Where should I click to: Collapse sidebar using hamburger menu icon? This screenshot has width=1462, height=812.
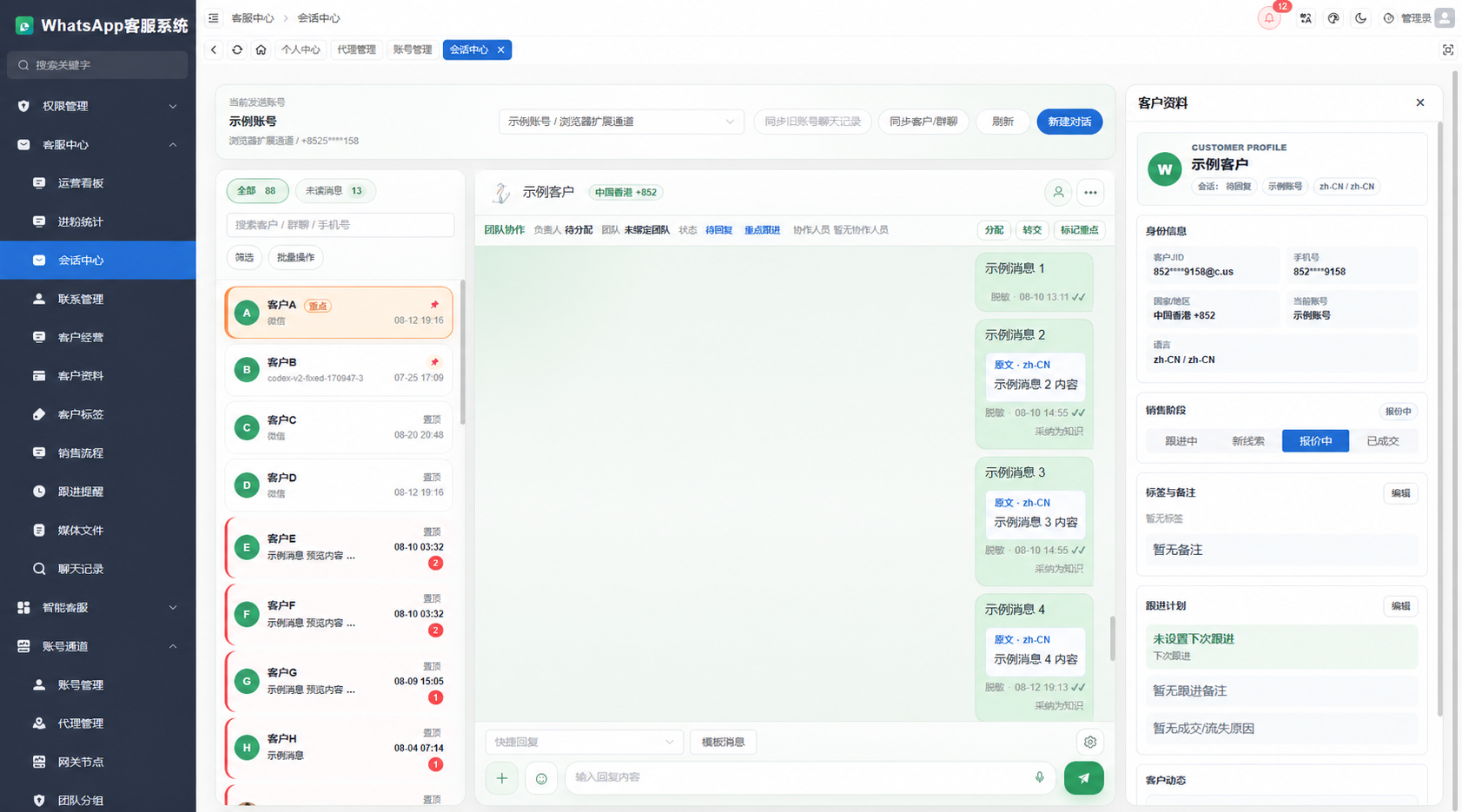pos(214,18)
